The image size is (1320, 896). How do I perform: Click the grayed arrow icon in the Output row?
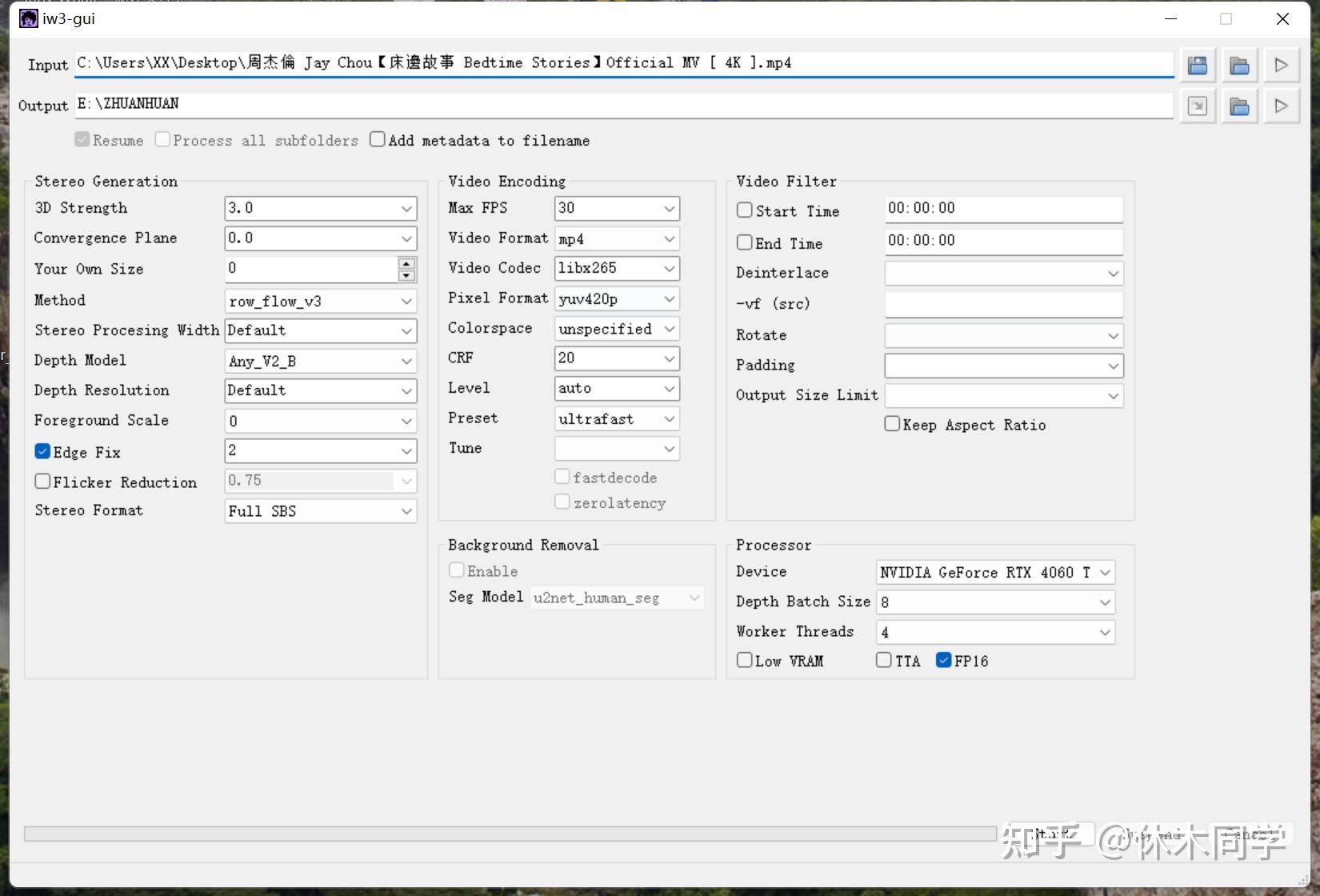1198,106
